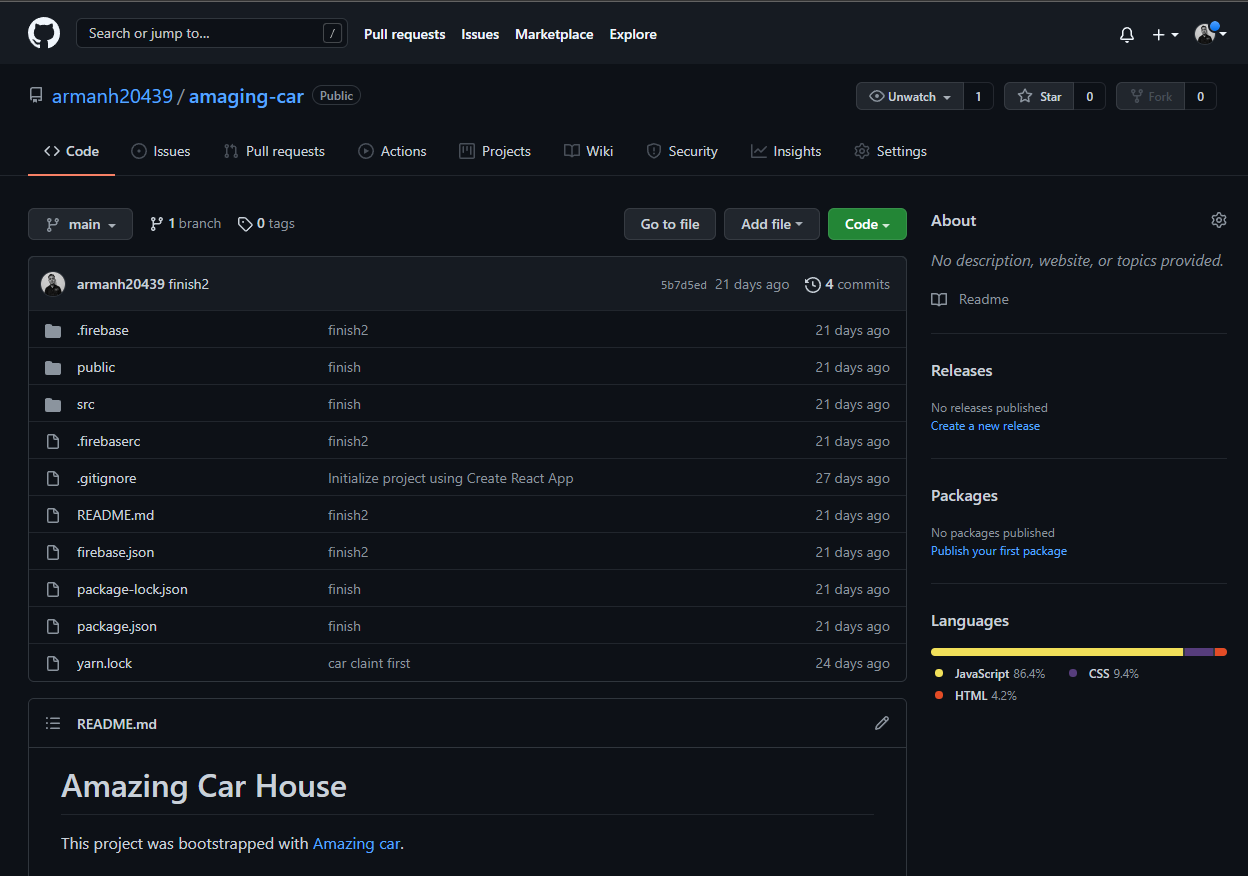Star the amaging-car repository
This screenshot has height=876, width=1248.
tap(1039, 96)
